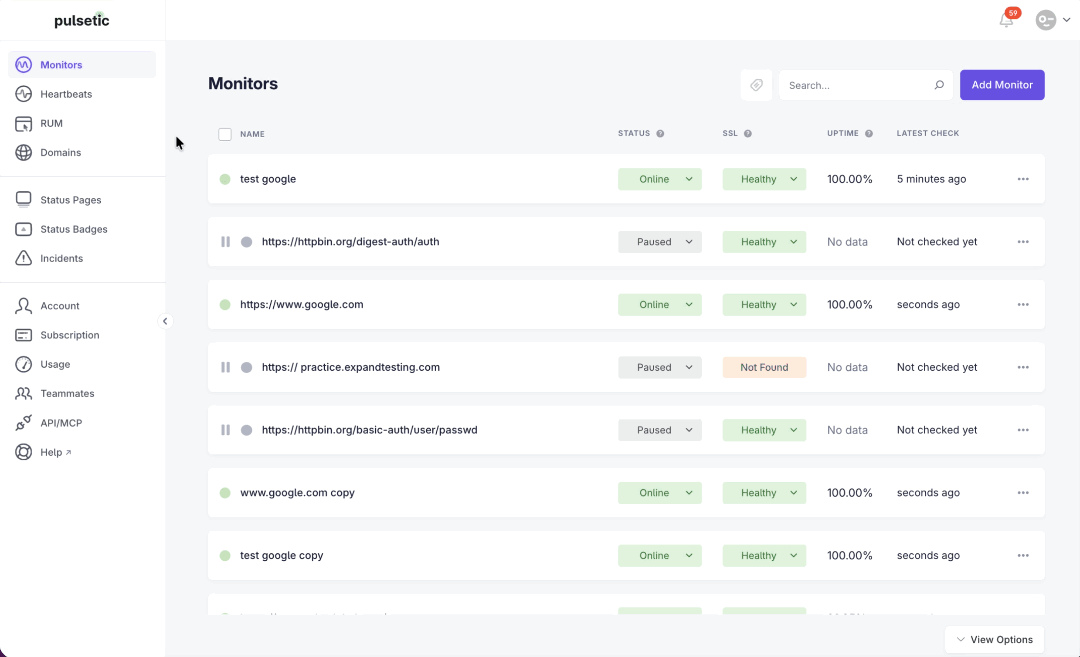The image size is (1080, 657).
Task: Open Healthy SSL dropdown for https://www.google.com
Action: pos(764,304)
